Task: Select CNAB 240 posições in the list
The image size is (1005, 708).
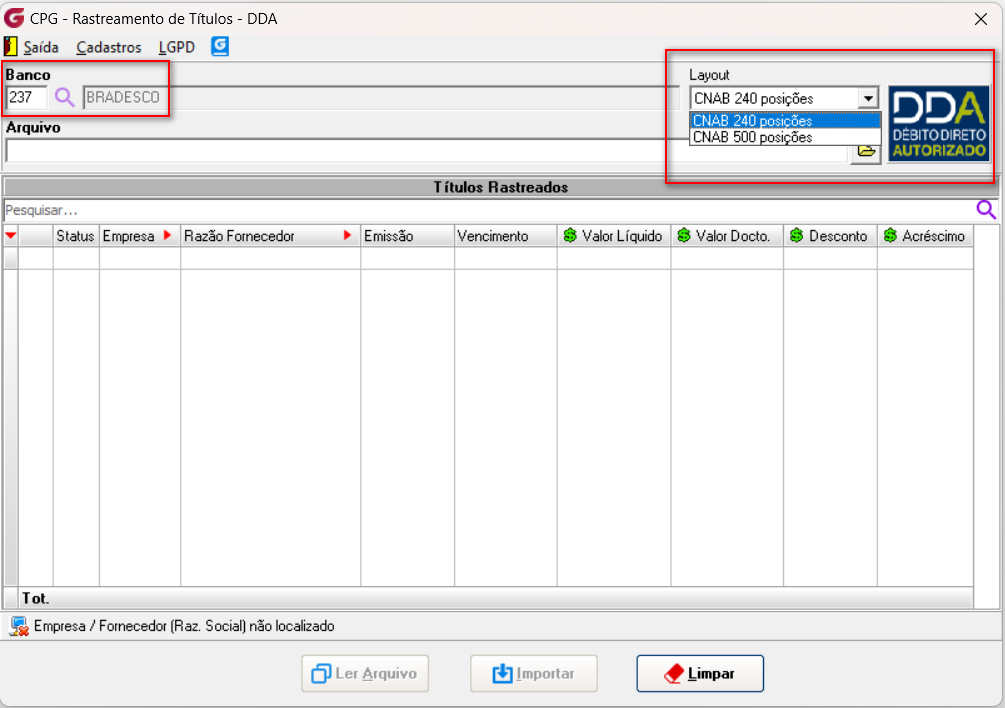Action: [785, 120]
